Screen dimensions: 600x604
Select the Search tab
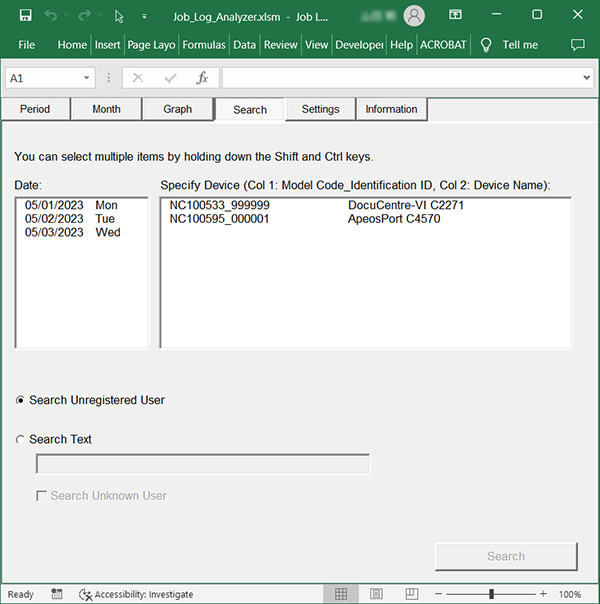tap(250, 109)
